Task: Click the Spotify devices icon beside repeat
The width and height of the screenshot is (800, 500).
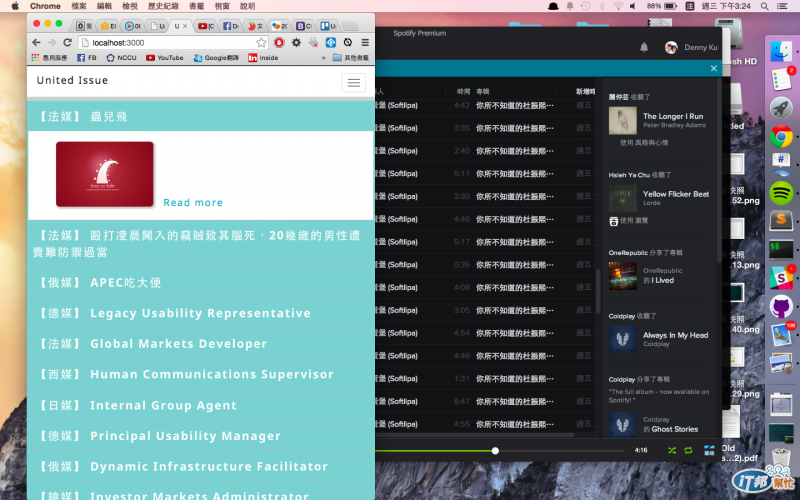Action: pos(709,450)
